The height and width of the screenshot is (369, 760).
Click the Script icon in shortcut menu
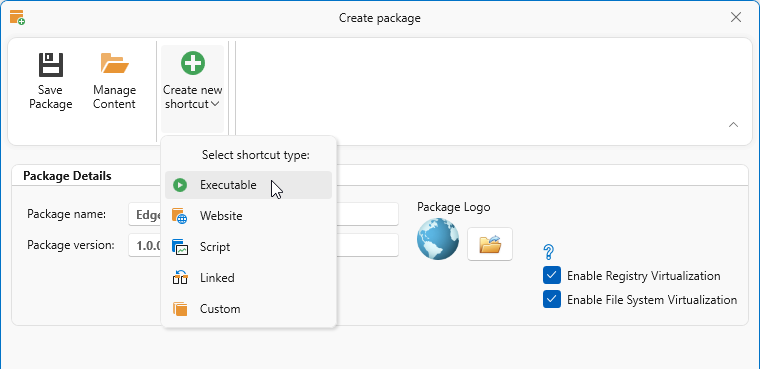coord(180,247)
